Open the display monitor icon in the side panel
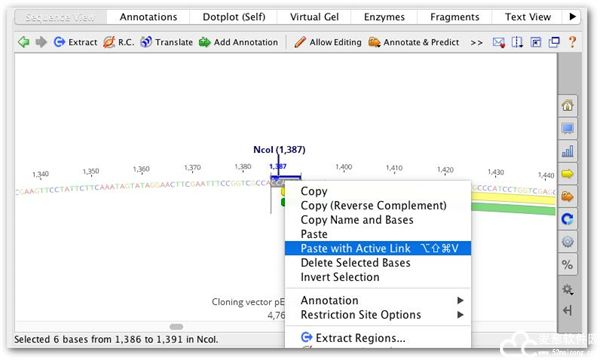This screenshot has width=600, height=360. [567, 128]
